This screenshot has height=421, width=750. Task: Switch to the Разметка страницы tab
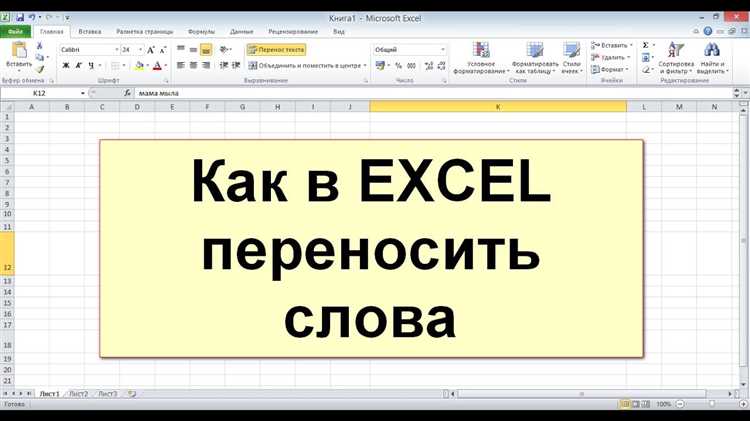144,32
